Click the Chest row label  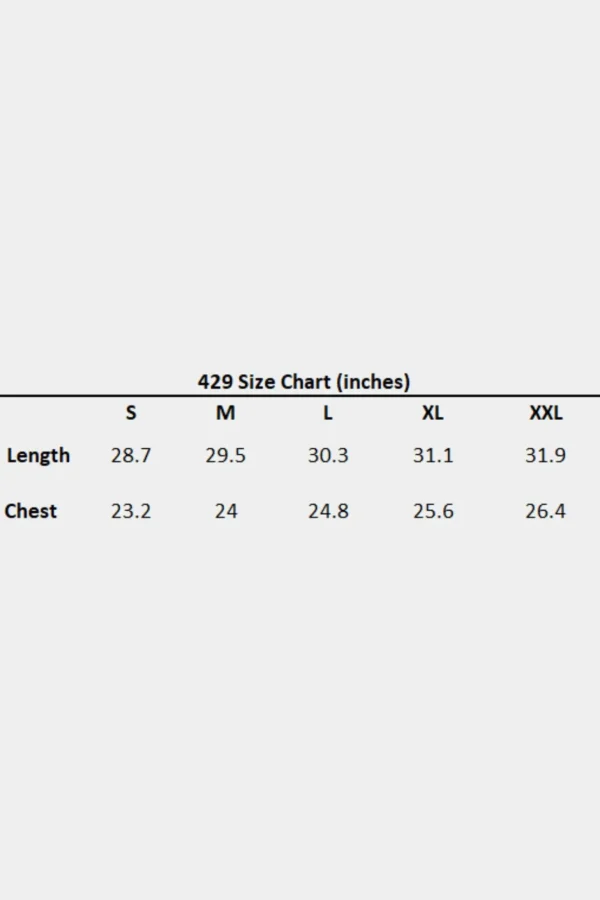point(31,511)
